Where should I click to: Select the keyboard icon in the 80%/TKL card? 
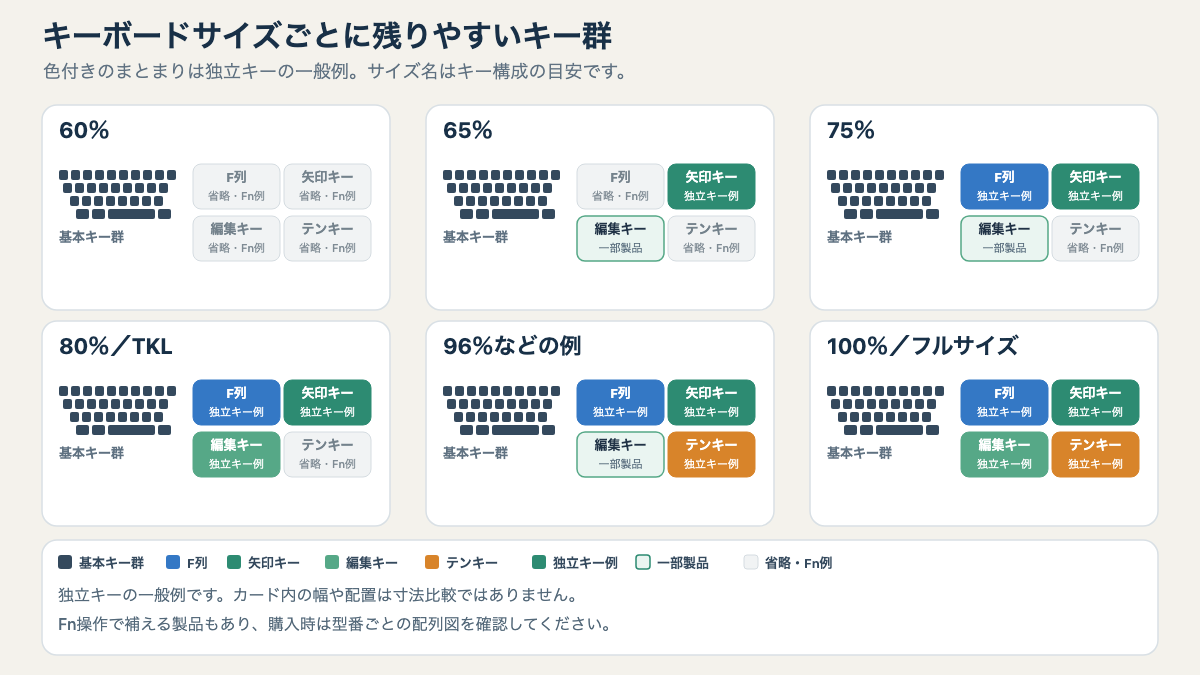pyautogui.click(x=117, y=410)
